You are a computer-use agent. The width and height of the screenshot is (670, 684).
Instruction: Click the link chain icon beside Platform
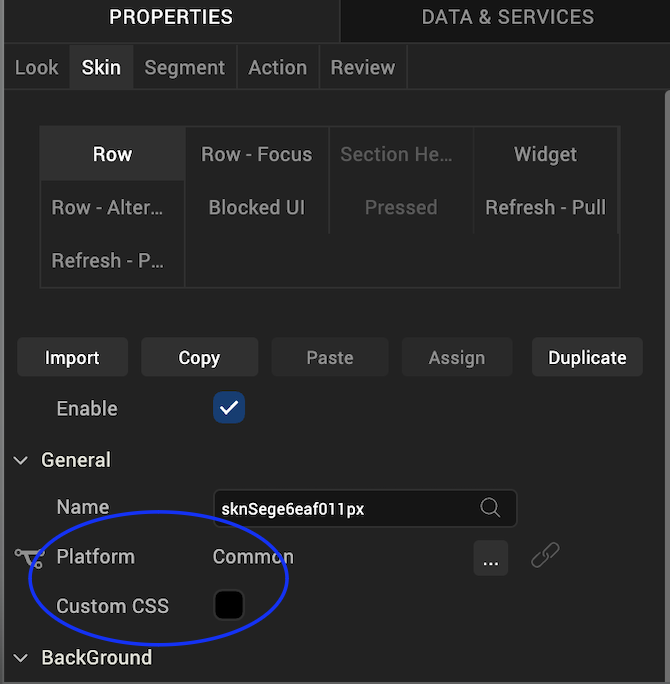545,555
